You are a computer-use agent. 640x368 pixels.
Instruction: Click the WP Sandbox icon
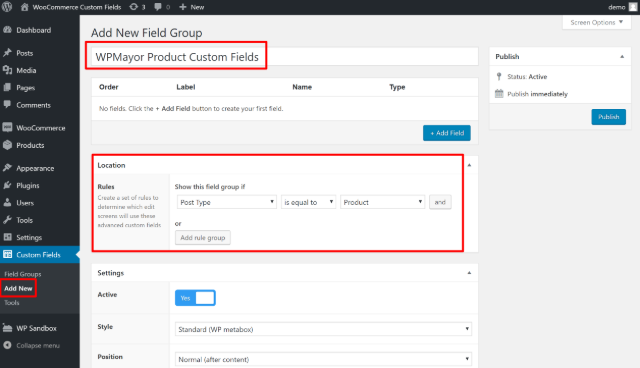pyautogui.click(x=7, y=328)
